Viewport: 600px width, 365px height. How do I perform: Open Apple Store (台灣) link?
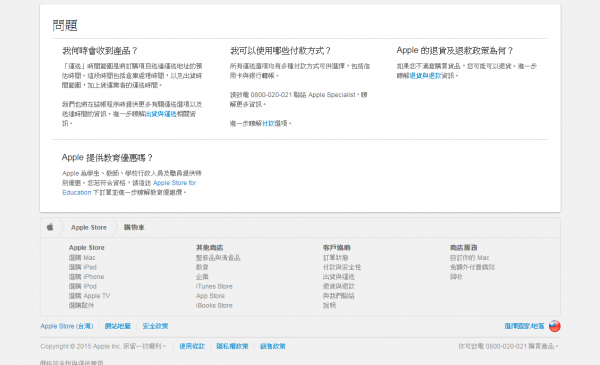[67, 326]
